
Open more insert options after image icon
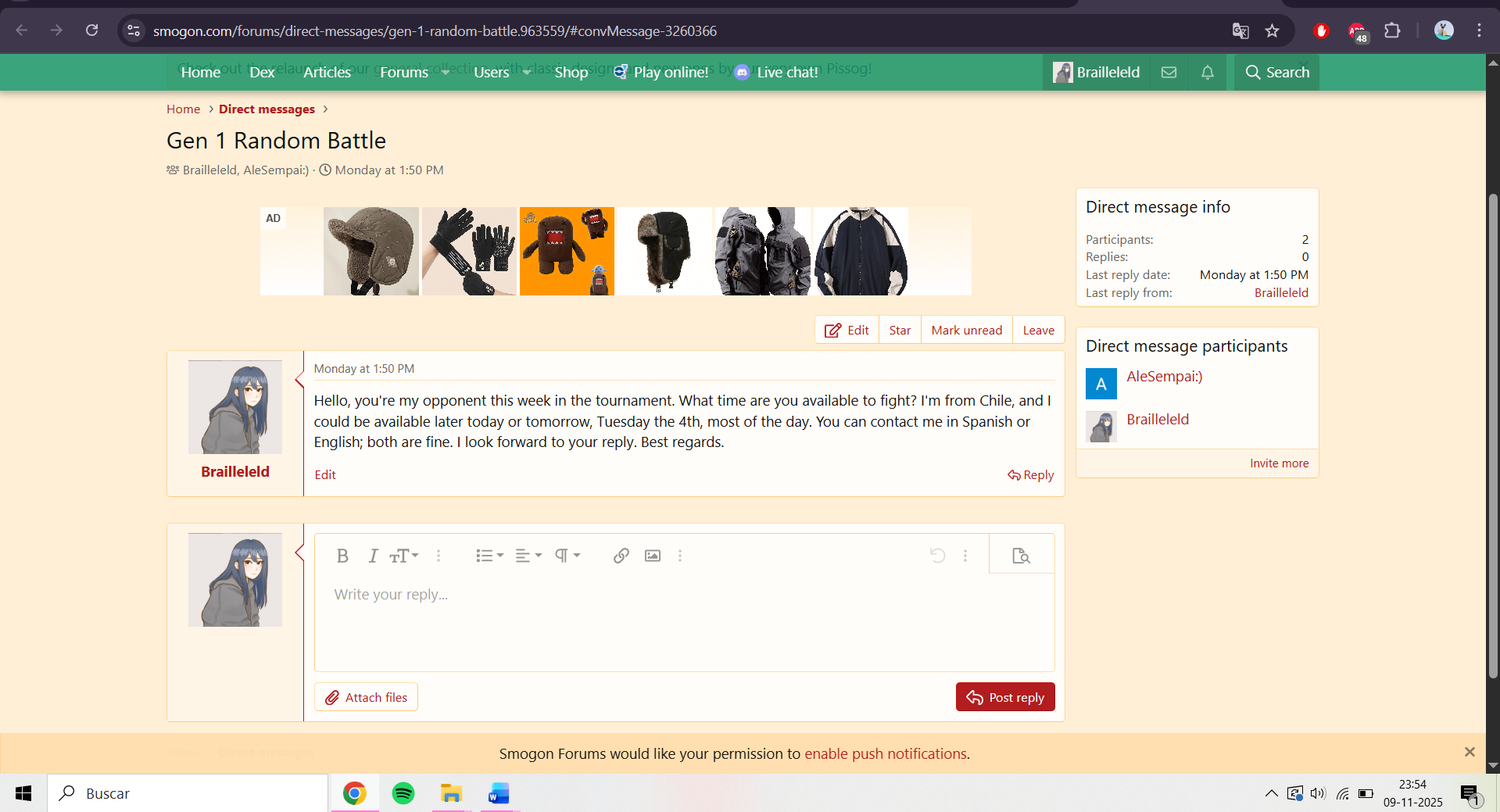pyautogui.click(x=680, y=556)
